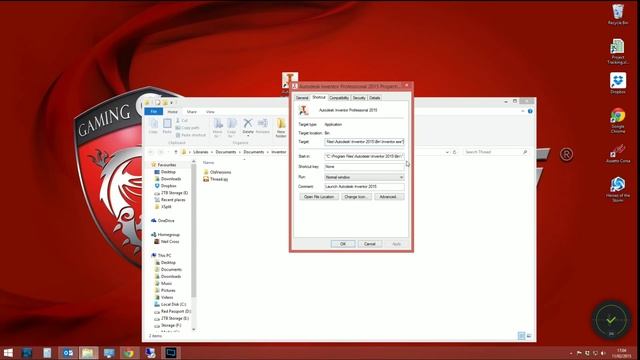Open Security tab in Properties

tap(359, 98)
